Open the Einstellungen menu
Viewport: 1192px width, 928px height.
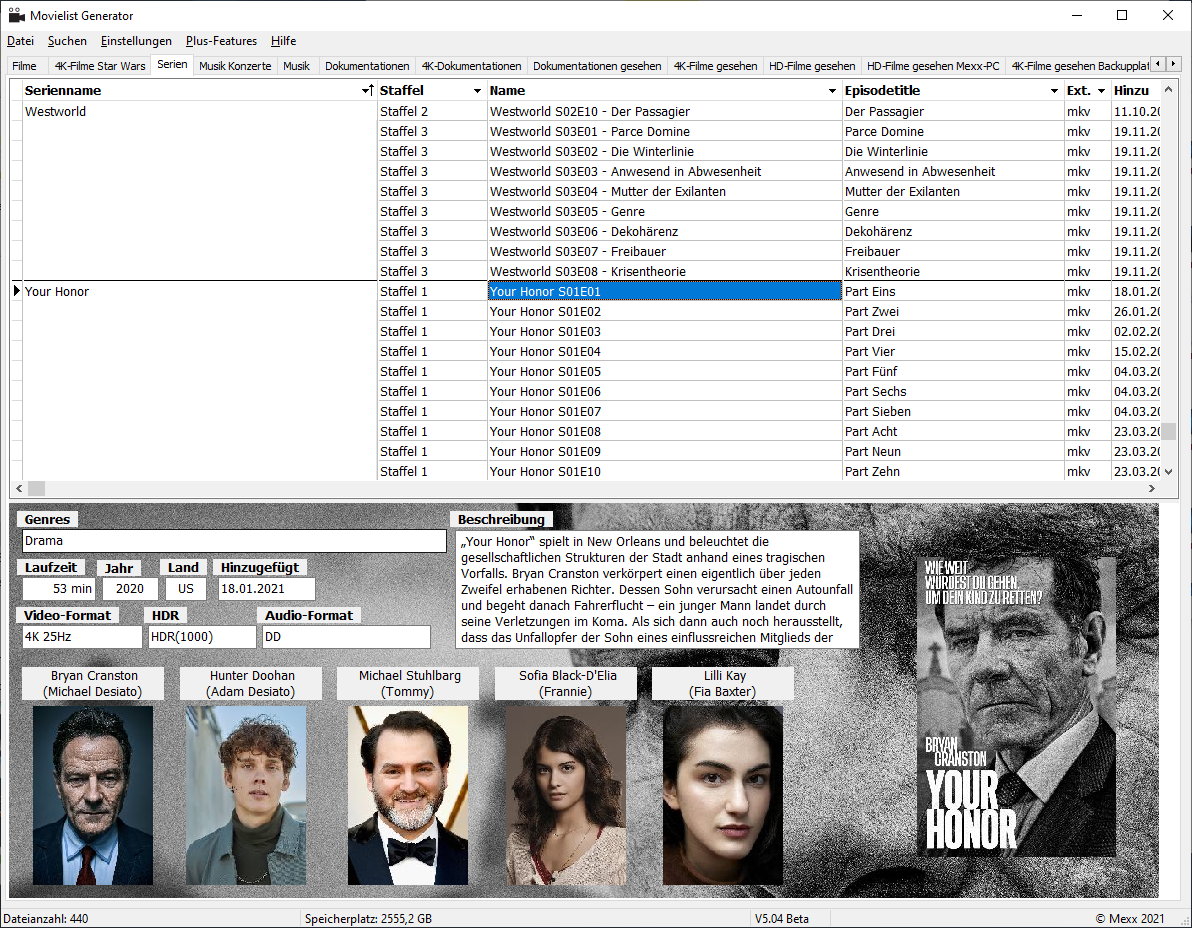point(136,41)
